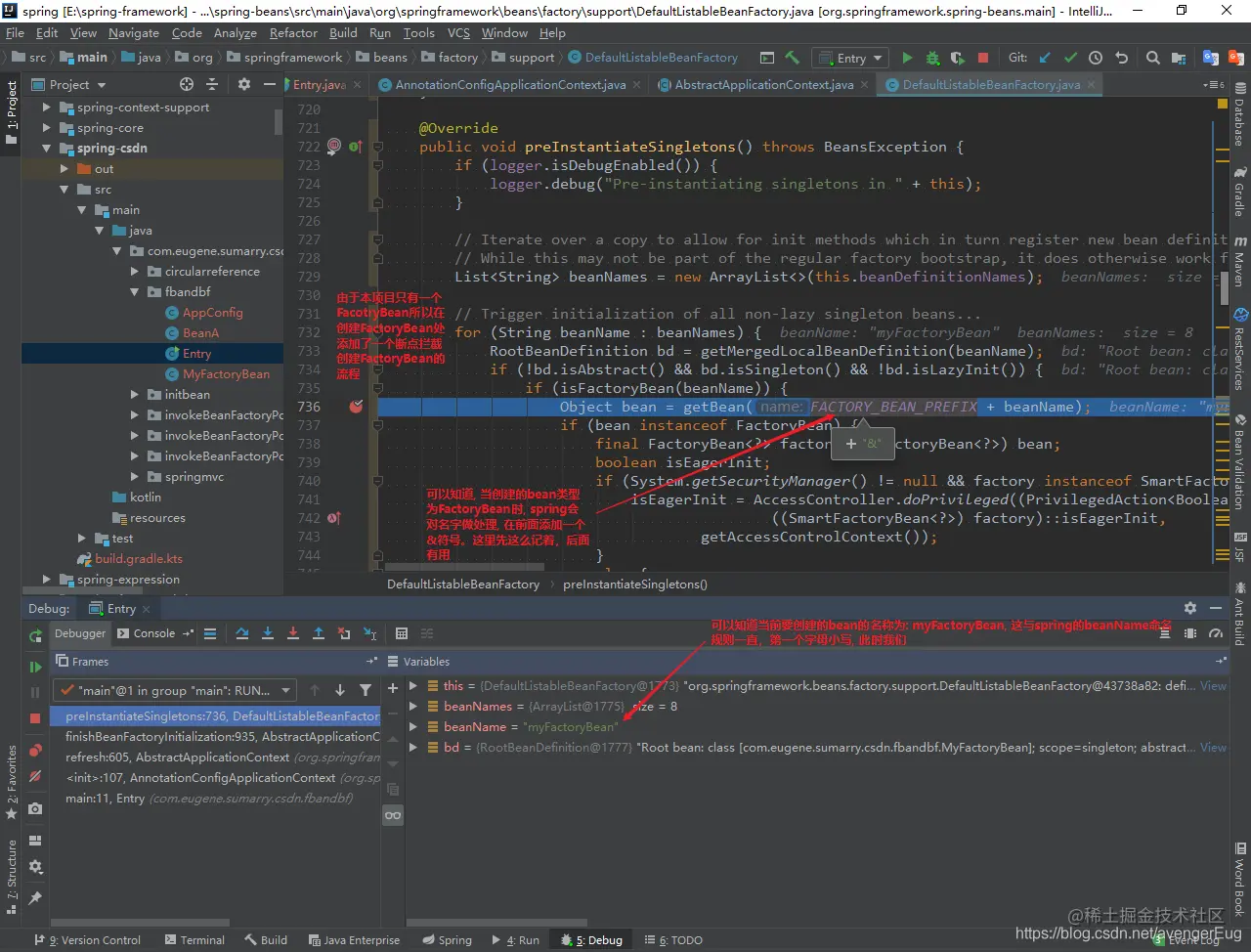Screen dimensions: 1251x952
Task: Open Search Everywhere with the magnifier icon
Action: pos(1153,58)
